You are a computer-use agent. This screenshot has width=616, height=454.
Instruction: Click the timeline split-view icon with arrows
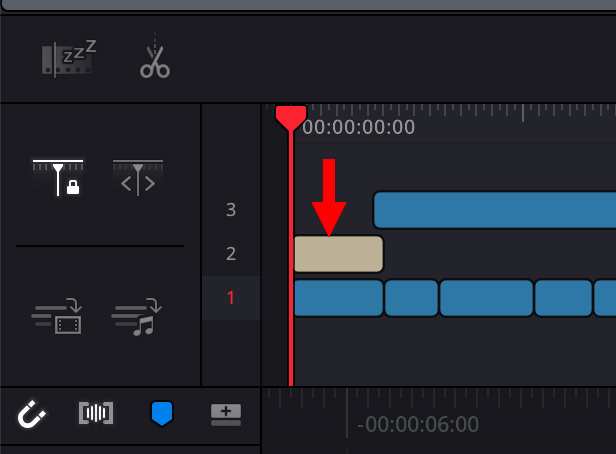(x=137, y=177)
